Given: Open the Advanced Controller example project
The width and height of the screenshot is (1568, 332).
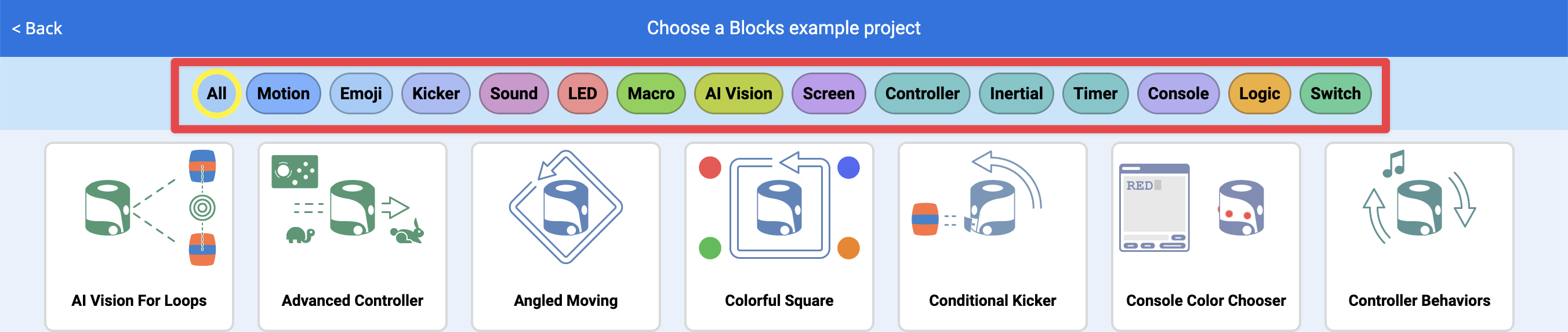Looking at the screenshot, I should click(353, 236).
